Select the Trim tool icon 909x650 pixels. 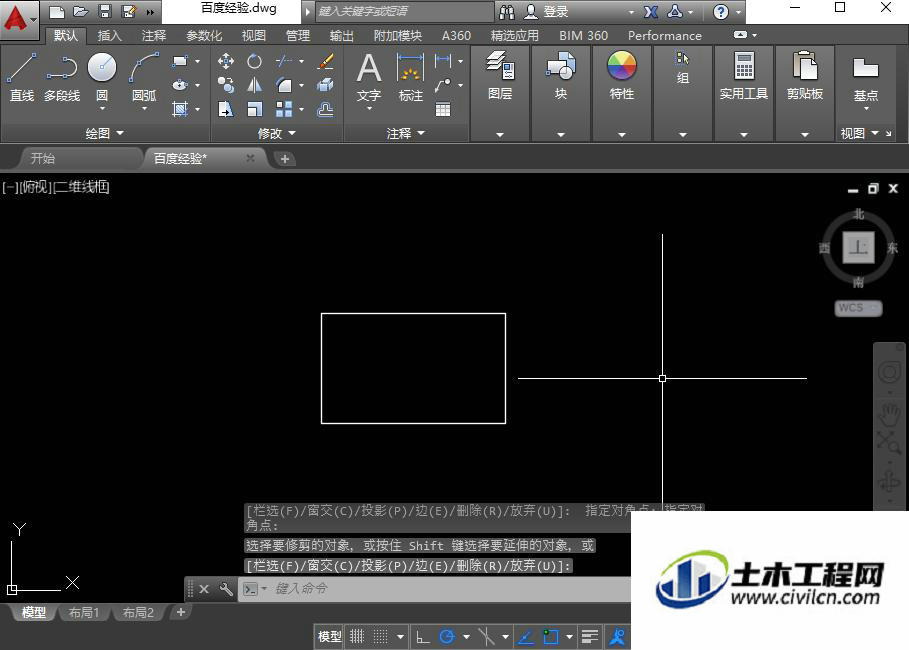(284, 61)
